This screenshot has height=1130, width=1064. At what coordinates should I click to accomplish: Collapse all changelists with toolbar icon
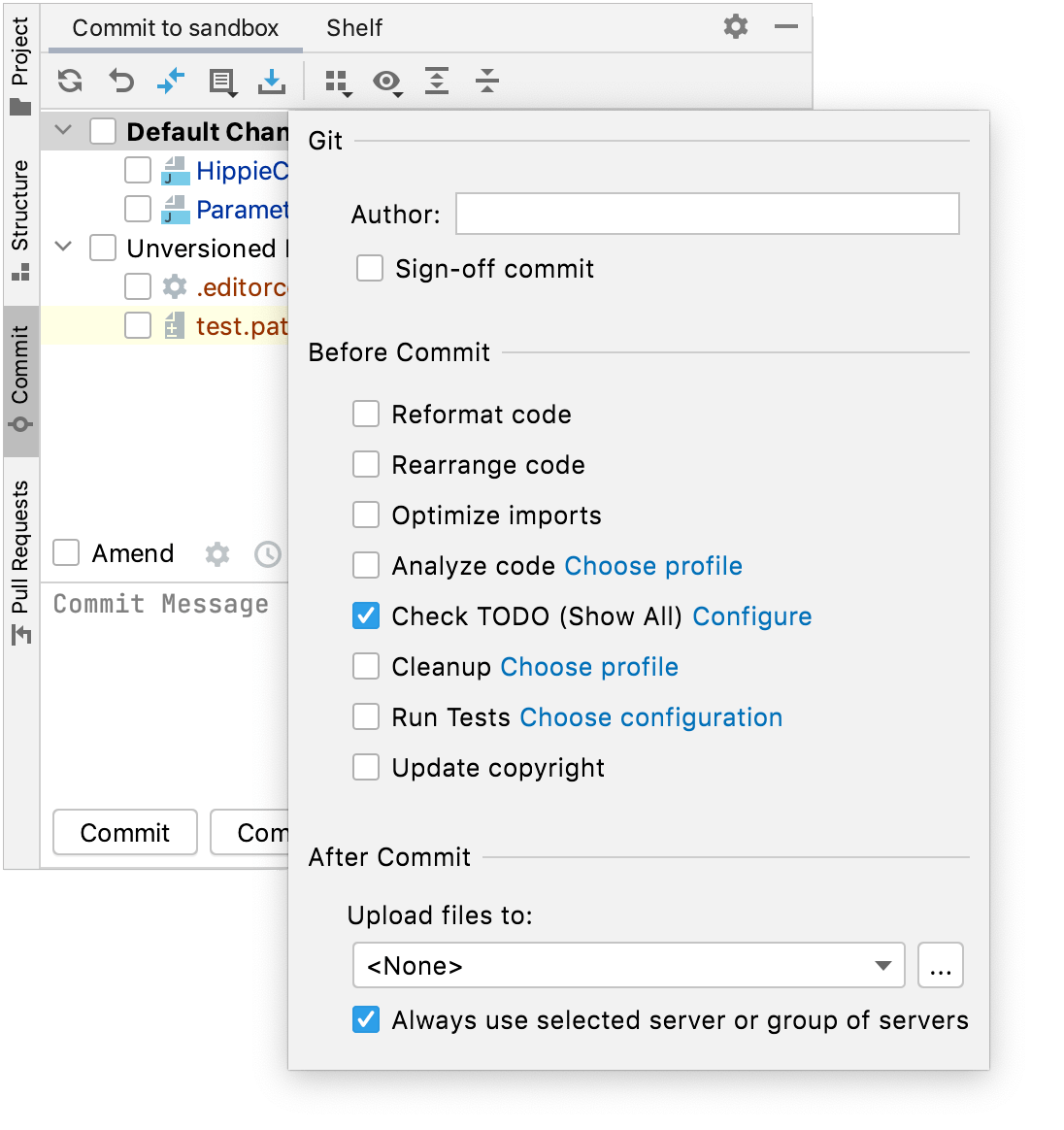[486, 82]
